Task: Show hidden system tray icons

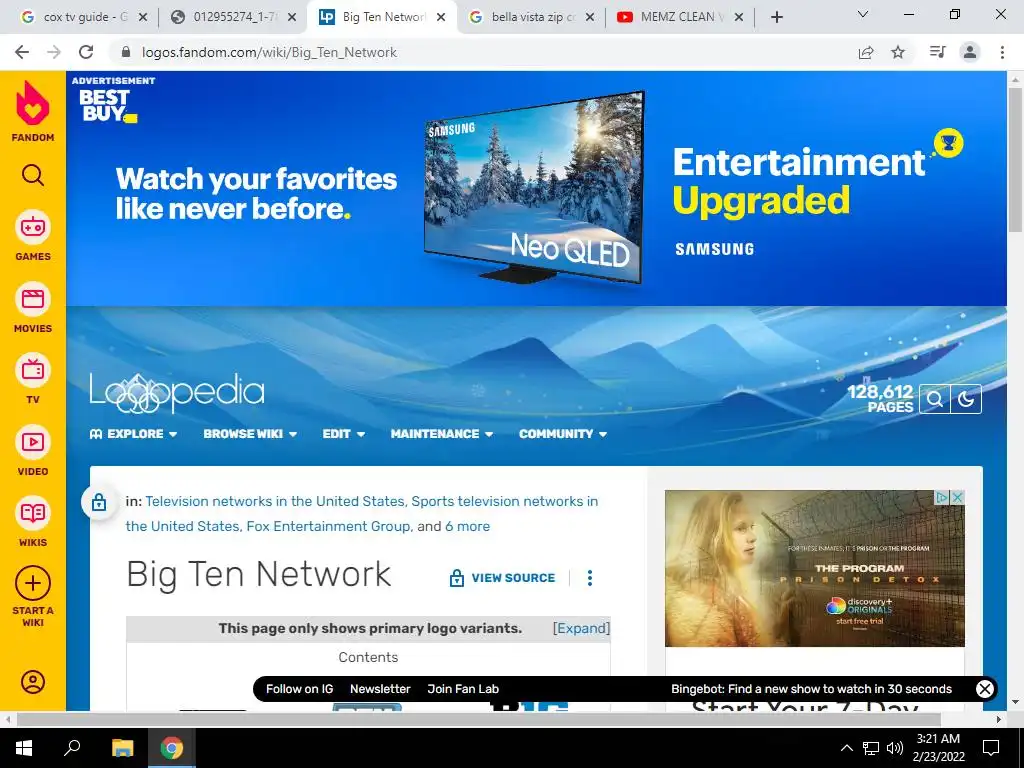Action: 846,748
